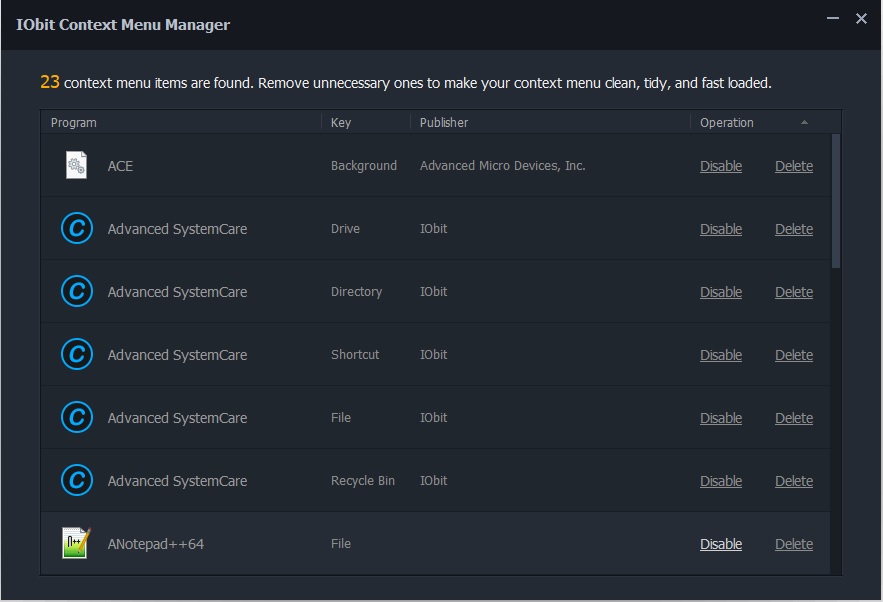This screenshot has width=883, height=602.
Task: Select the ANotepad++64 program name
Action: coord(155,544)
